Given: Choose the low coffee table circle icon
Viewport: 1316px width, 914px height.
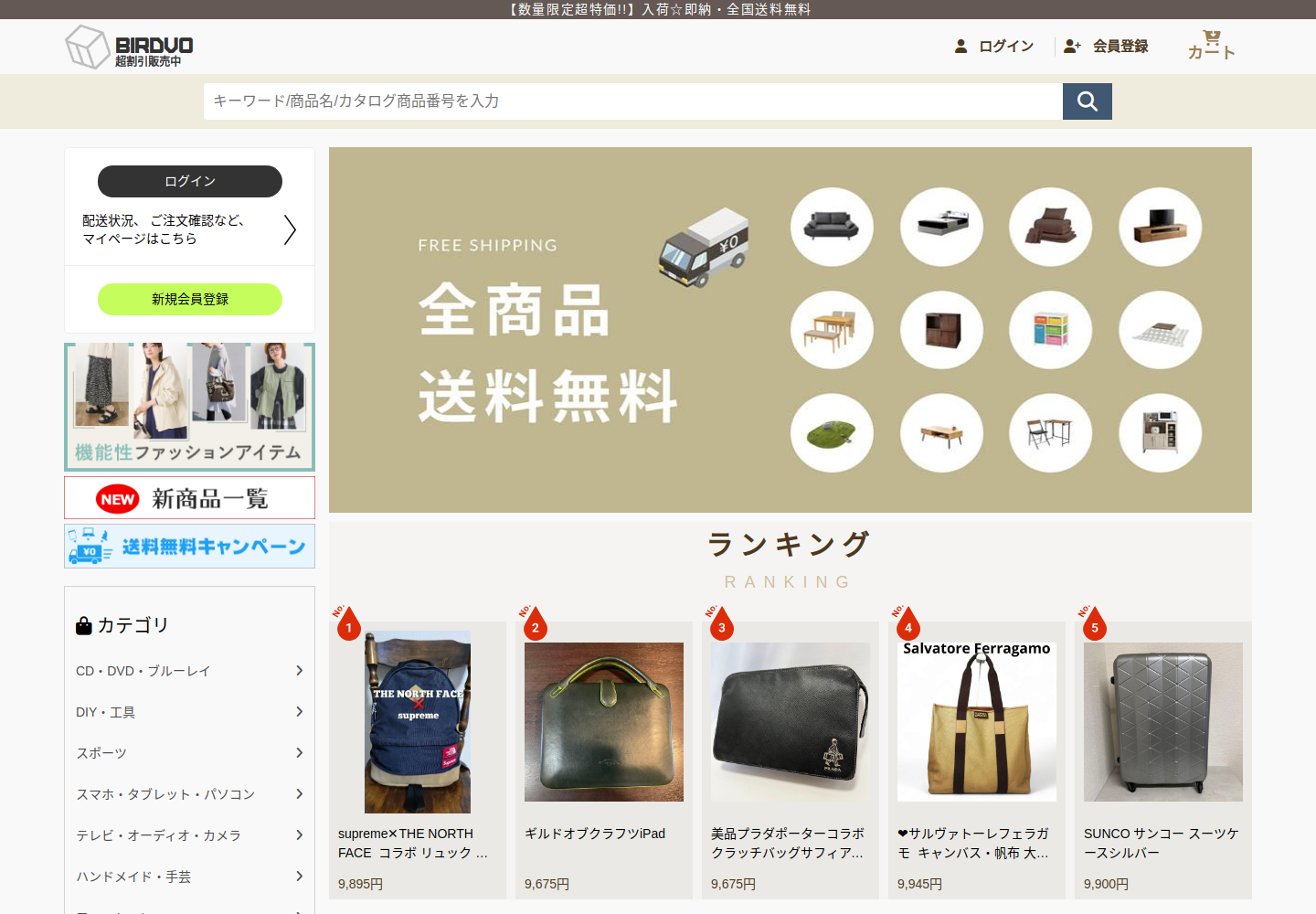Looking at the screenshot, I should click(x=941, y=433).
